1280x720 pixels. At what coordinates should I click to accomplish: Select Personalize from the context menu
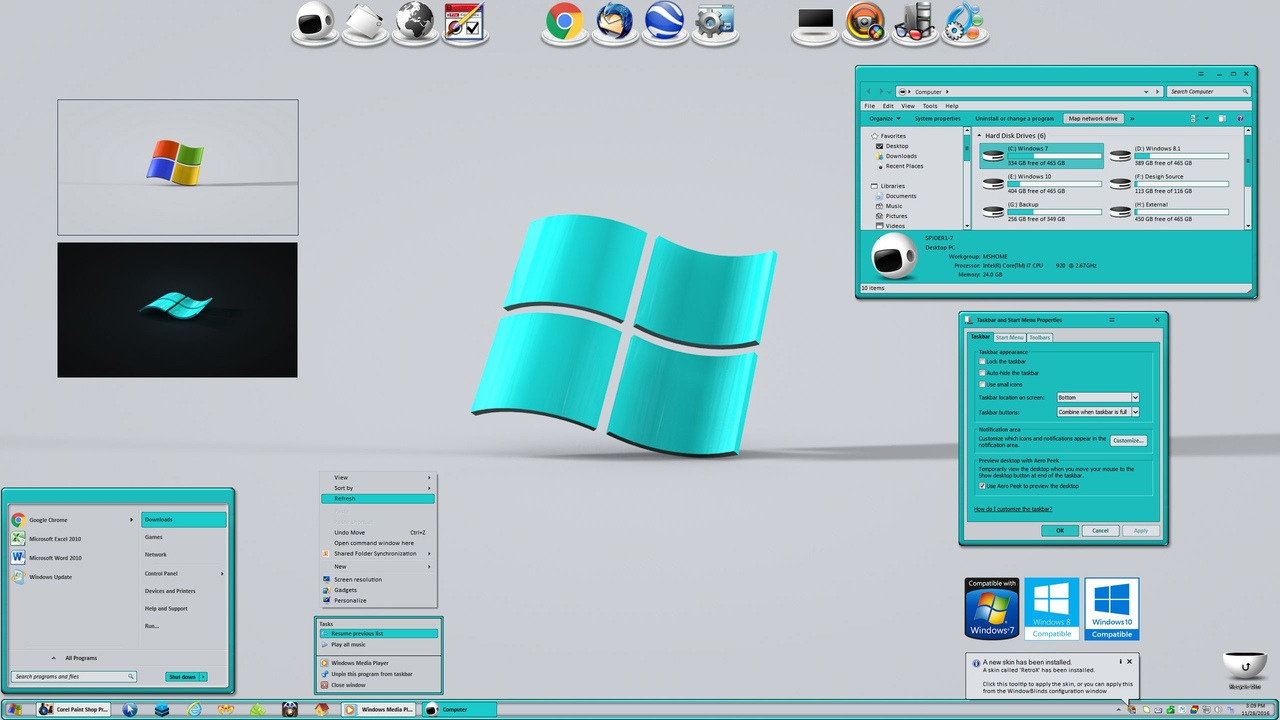tap(350, 600)
